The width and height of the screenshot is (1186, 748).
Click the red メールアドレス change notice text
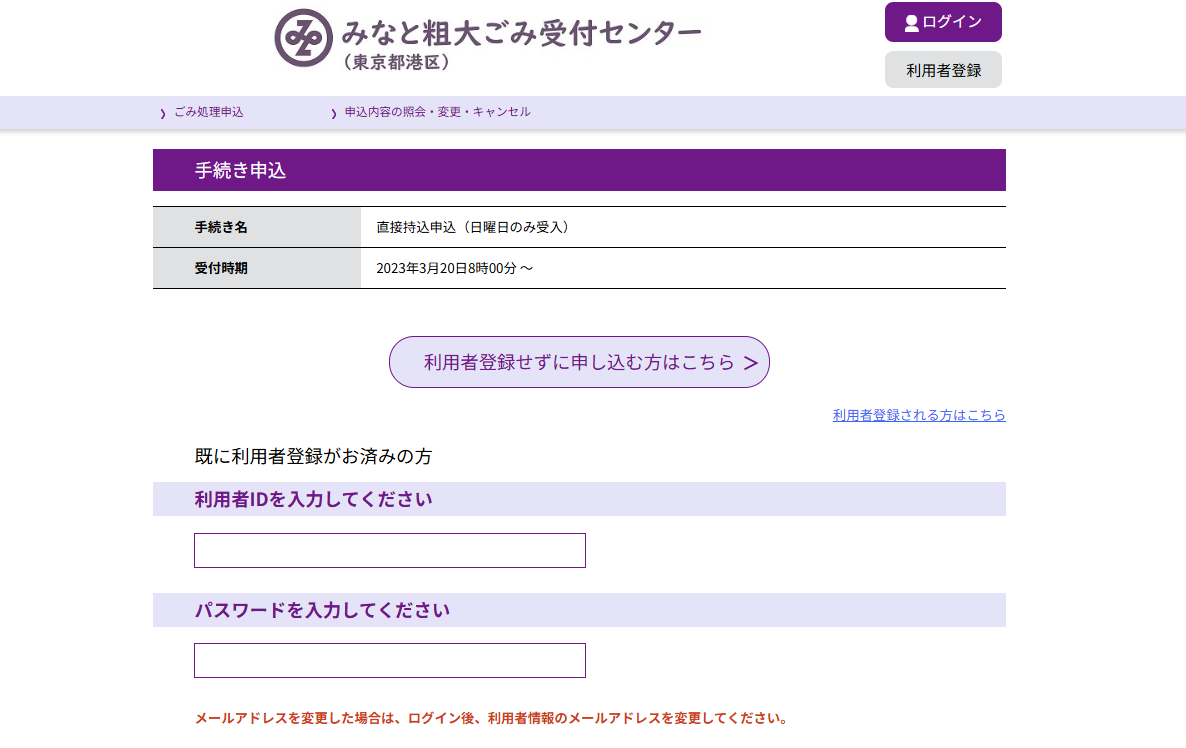491,718
